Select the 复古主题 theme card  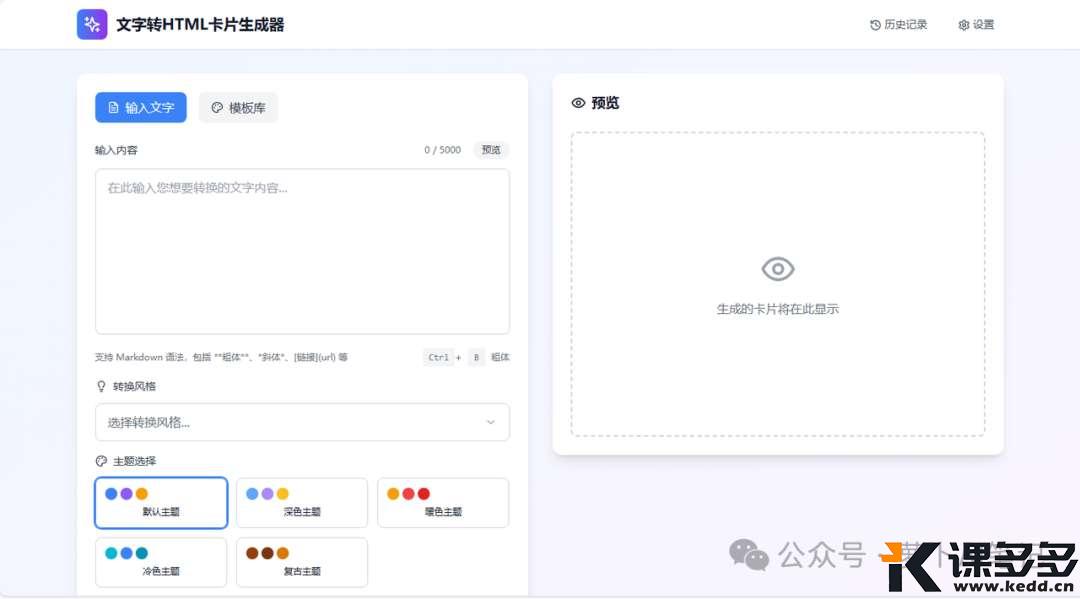[x=302, y=562]
